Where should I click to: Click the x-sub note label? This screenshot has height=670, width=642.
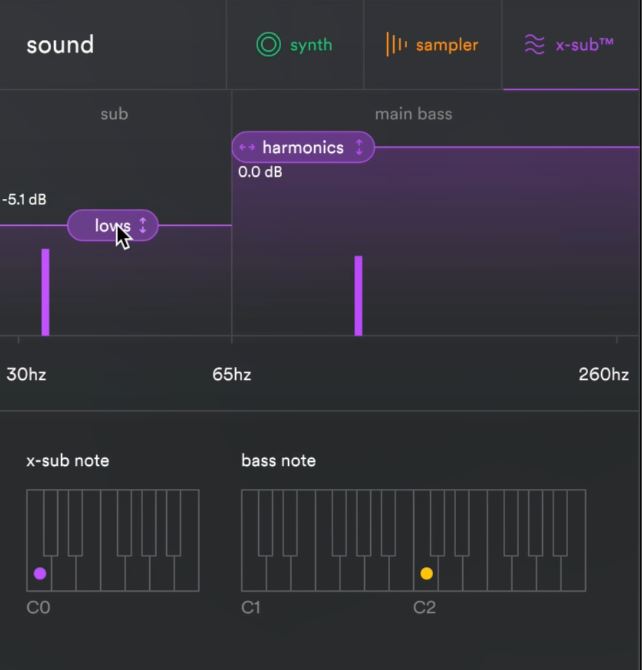(68, 461)
